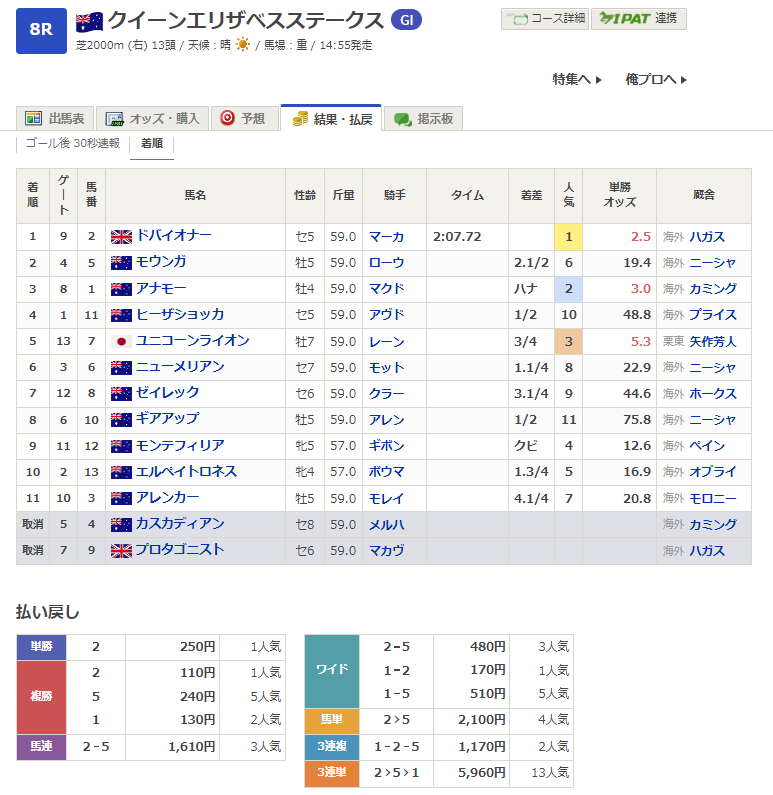This screenshot has width=773, height=795.
Task: Open the 掲示板 tab
Action: coord(424,118)
